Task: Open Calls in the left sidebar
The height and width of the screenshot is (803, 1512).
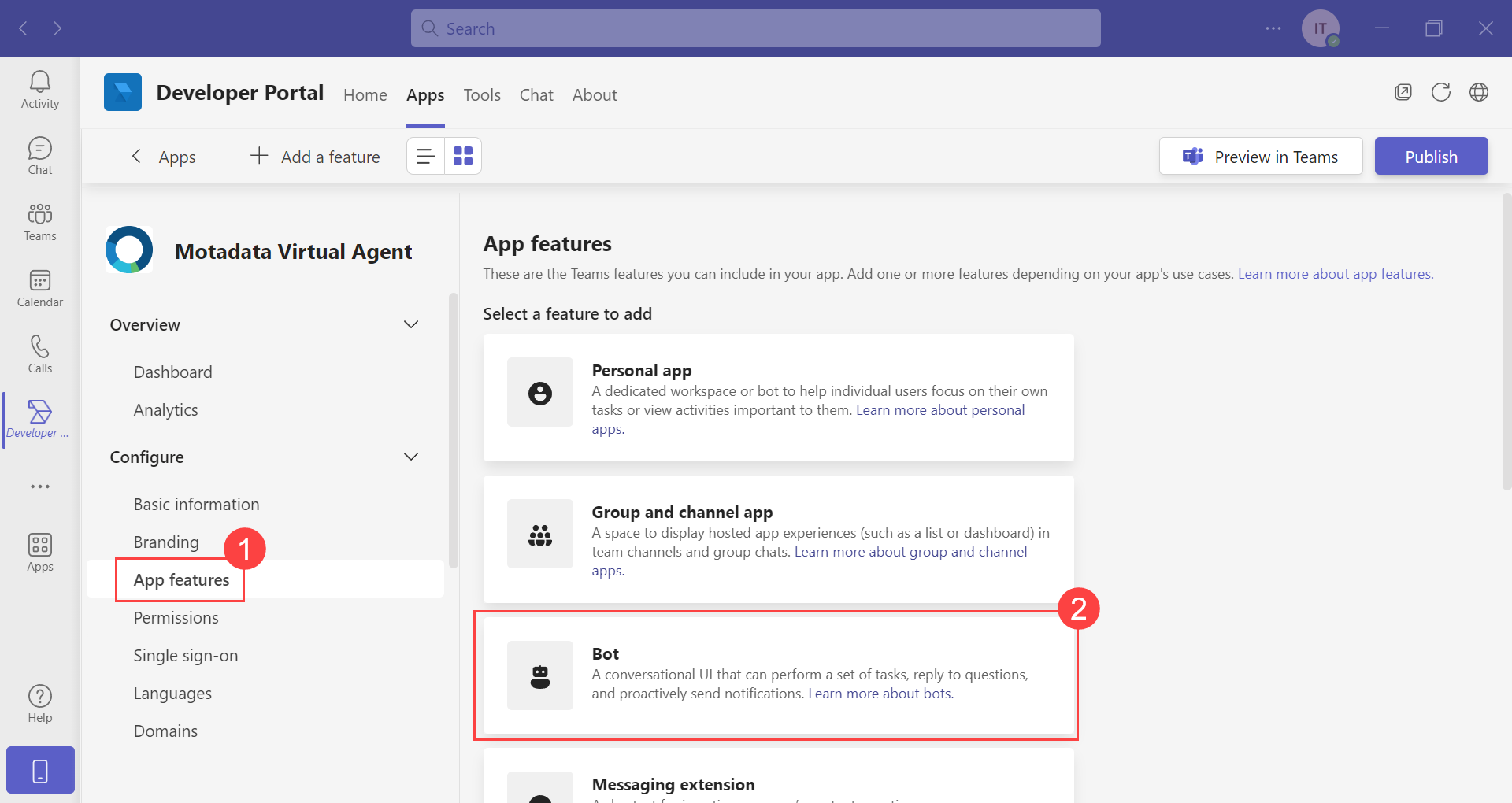Action: click(x=39, y=353)
